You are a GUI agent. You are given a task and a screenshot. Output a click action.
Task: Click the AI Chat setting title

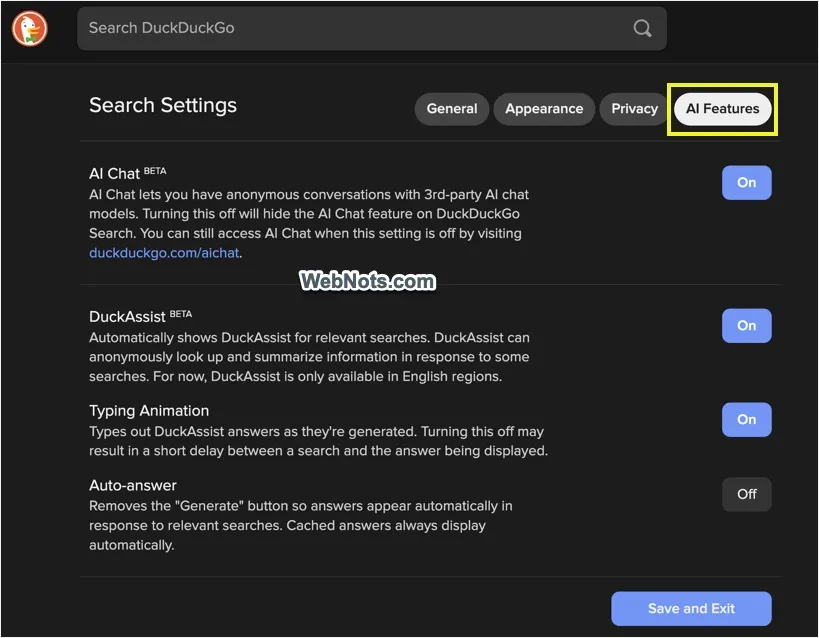114,173
